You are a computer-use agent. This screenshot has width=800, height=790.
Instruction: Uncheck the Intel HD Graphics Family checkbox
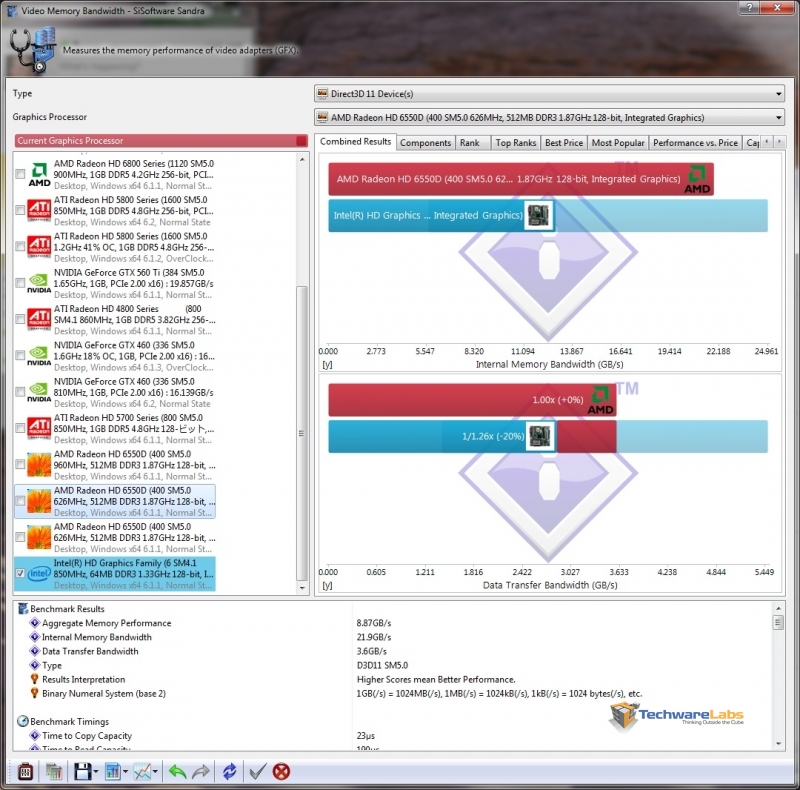tap(21, 573)
